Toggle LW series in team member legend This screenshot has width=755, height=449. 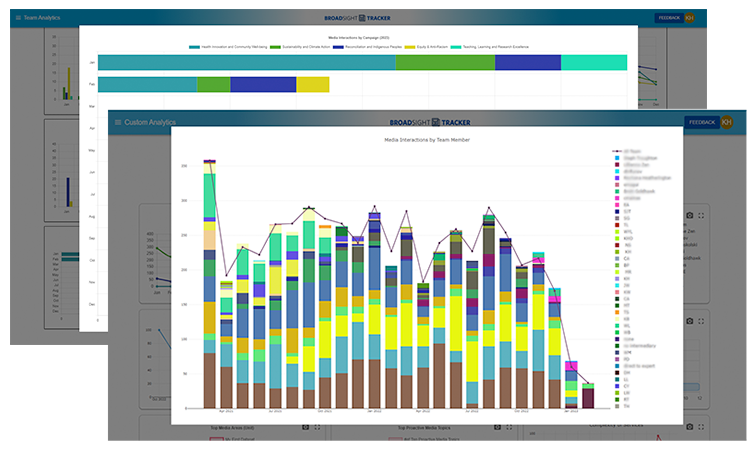622,393
